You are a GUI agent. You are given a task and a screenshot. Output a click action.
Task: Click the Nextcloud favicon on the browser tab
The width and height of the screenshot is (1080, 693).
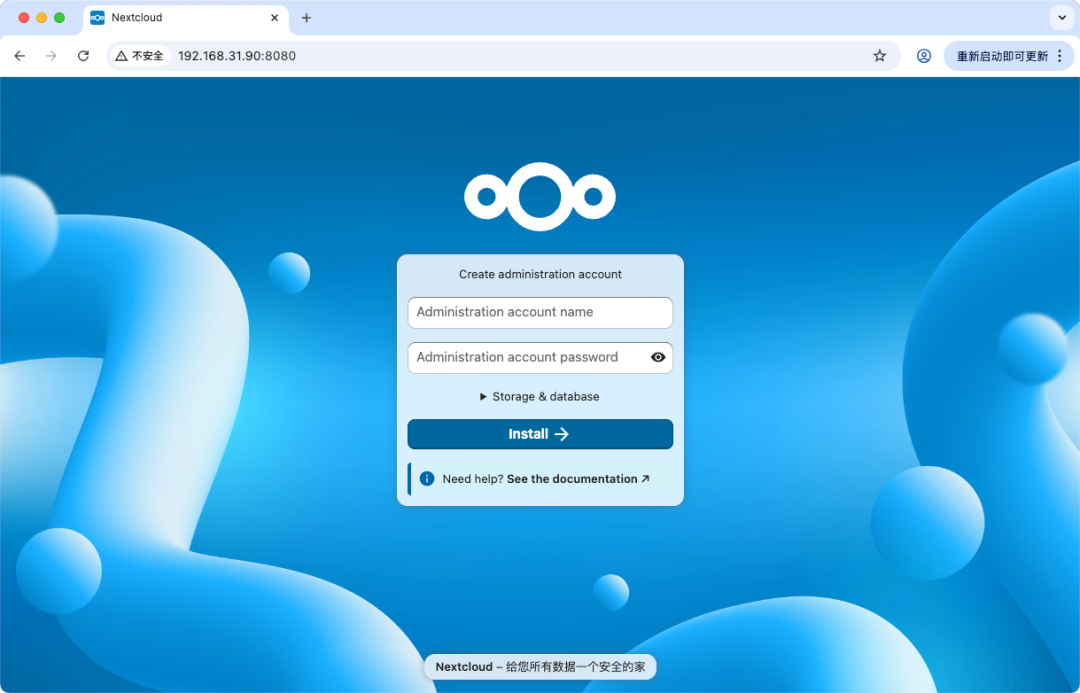[x=97, y=17]
